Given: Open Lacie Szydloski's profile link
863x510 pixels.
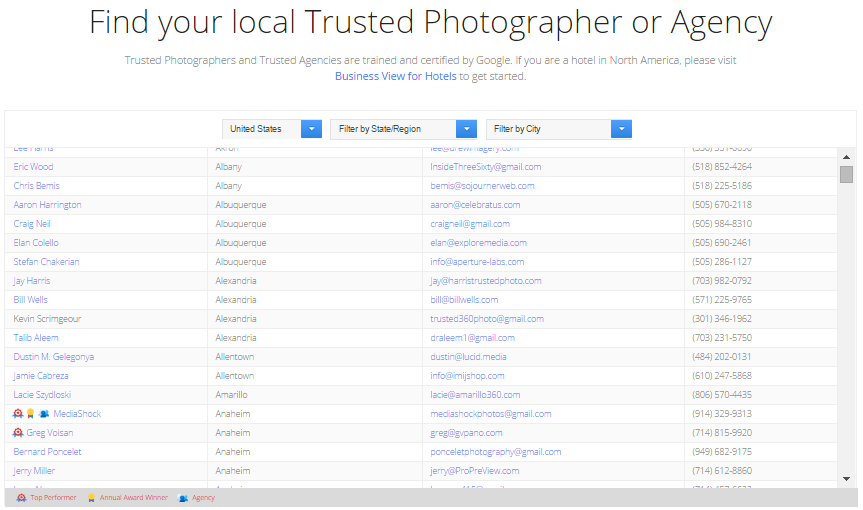Looking at the screenshot, I should (x=42, y=395).
